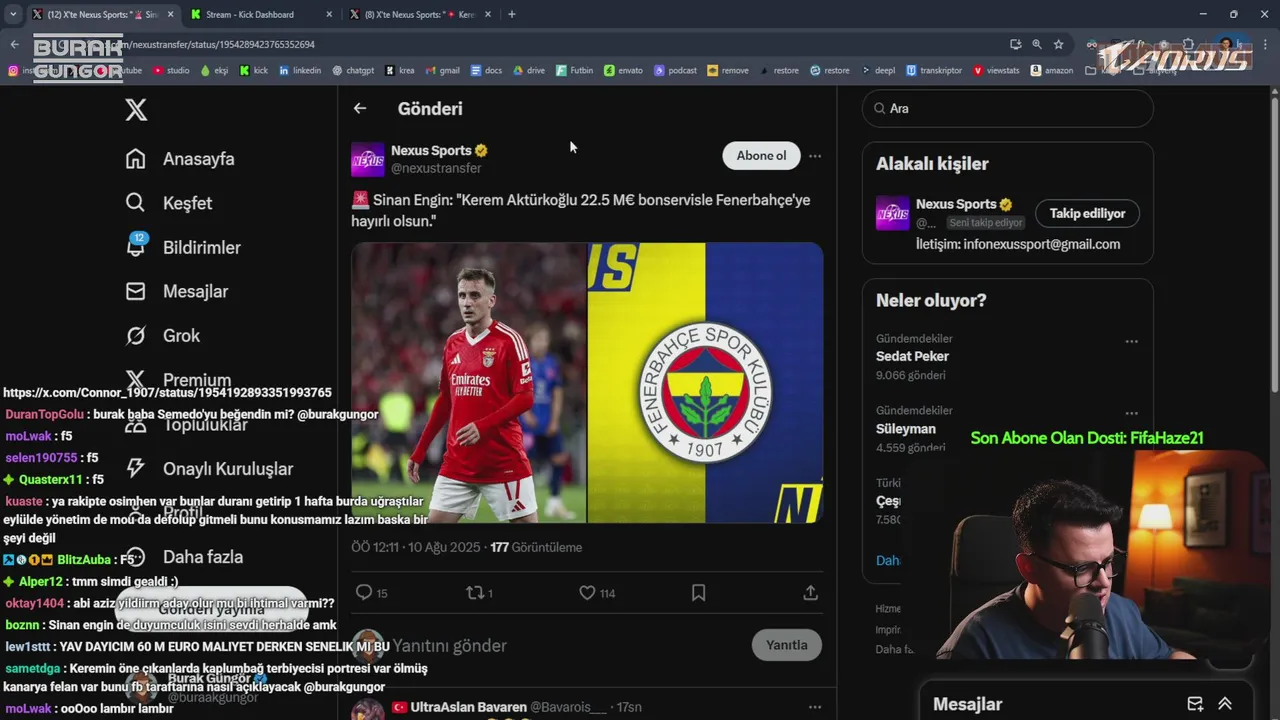This screenshot has width=1280, height=720.
Task: Go back with the Gönderi arrow
Action: pos(360,108)
